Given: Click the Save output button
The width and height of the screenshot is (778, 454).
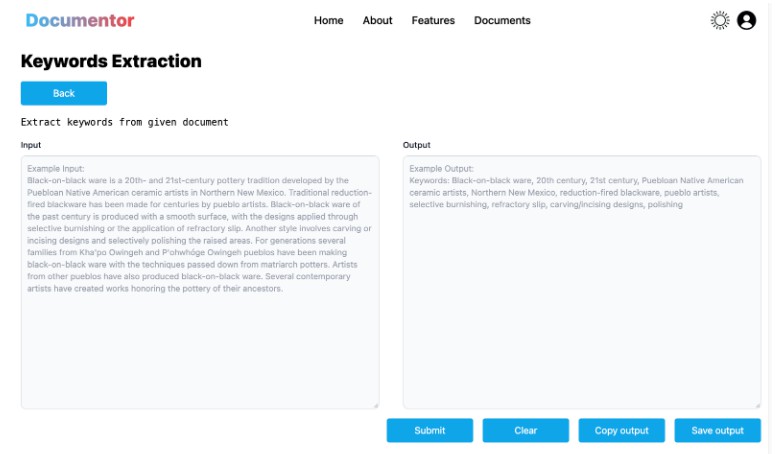Looking at the screenshot, I should click(717, 430).
